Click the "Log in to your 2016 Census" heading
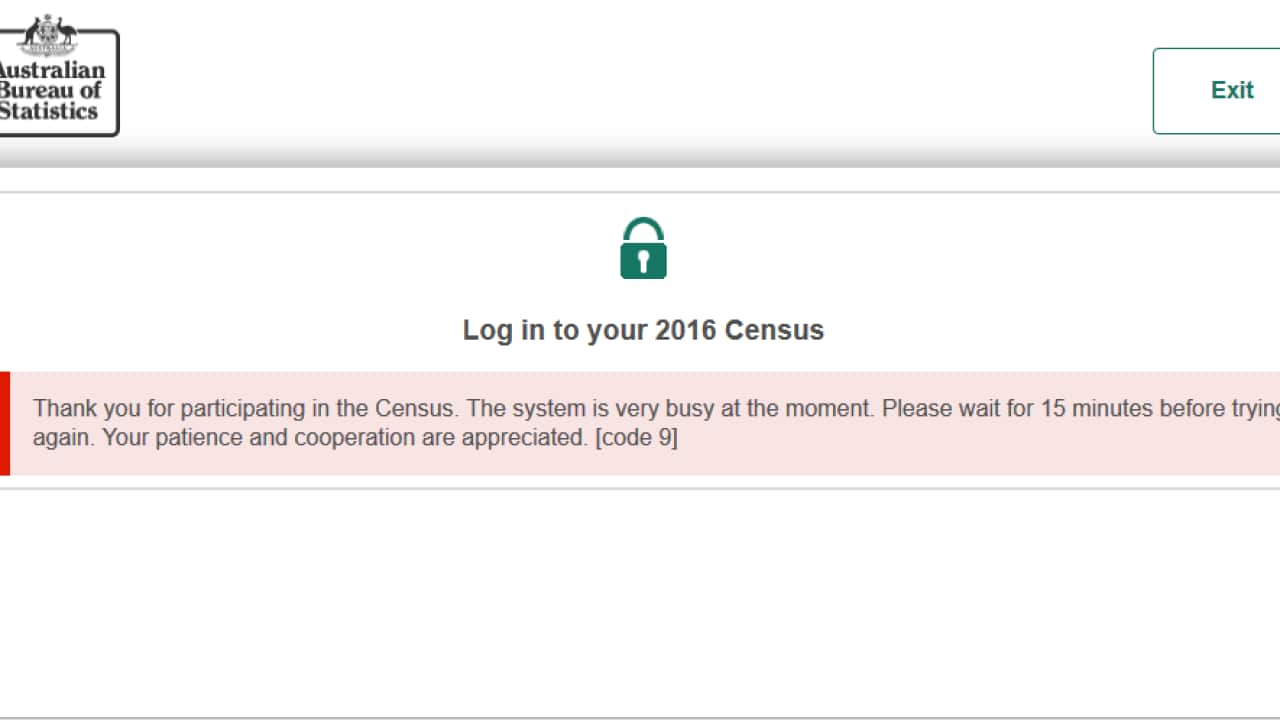 pos(643,330)
